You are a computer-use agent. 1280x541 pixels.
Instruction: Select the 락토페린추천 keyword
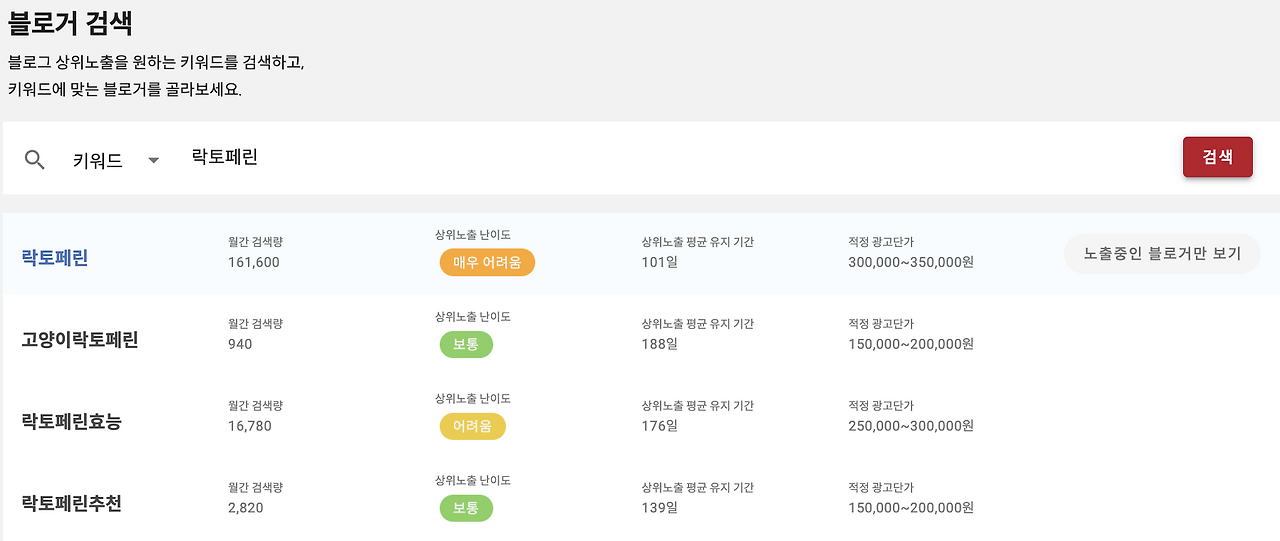(x=71, y=504)
